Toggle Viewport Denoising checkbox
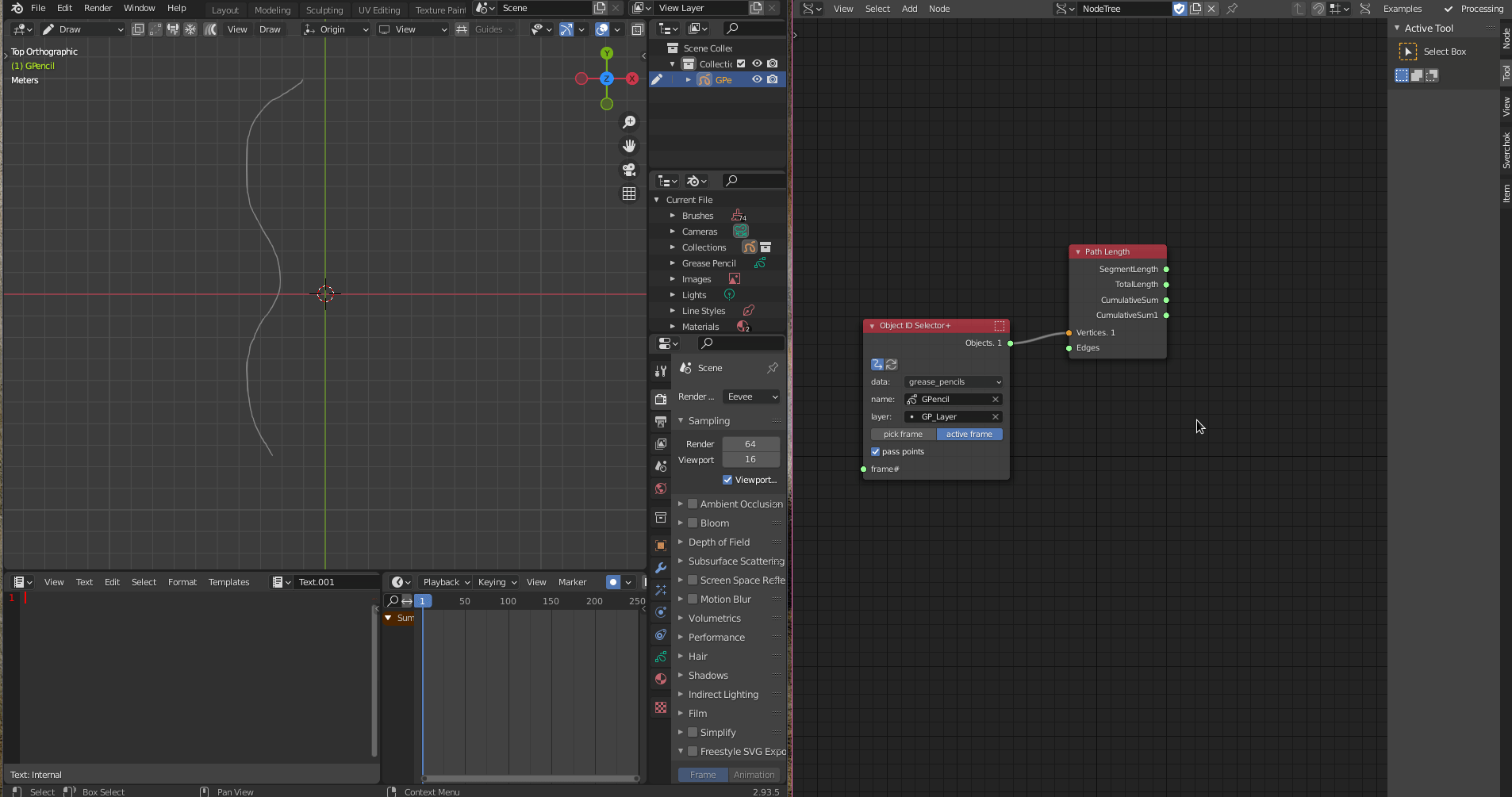Viewport: 1512px width, 797px height. (727, 480)
